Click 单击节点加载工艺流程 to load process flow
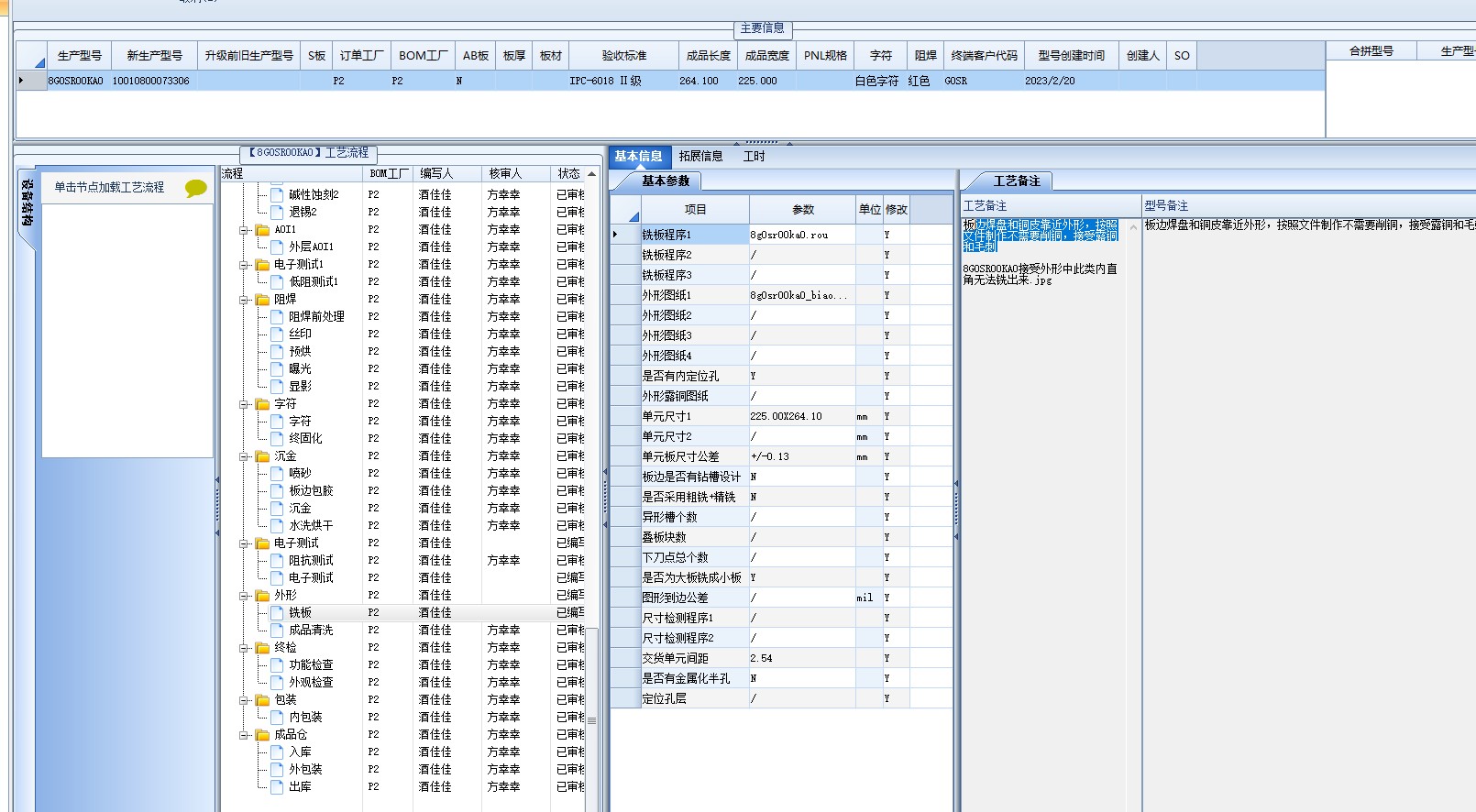 109,187
